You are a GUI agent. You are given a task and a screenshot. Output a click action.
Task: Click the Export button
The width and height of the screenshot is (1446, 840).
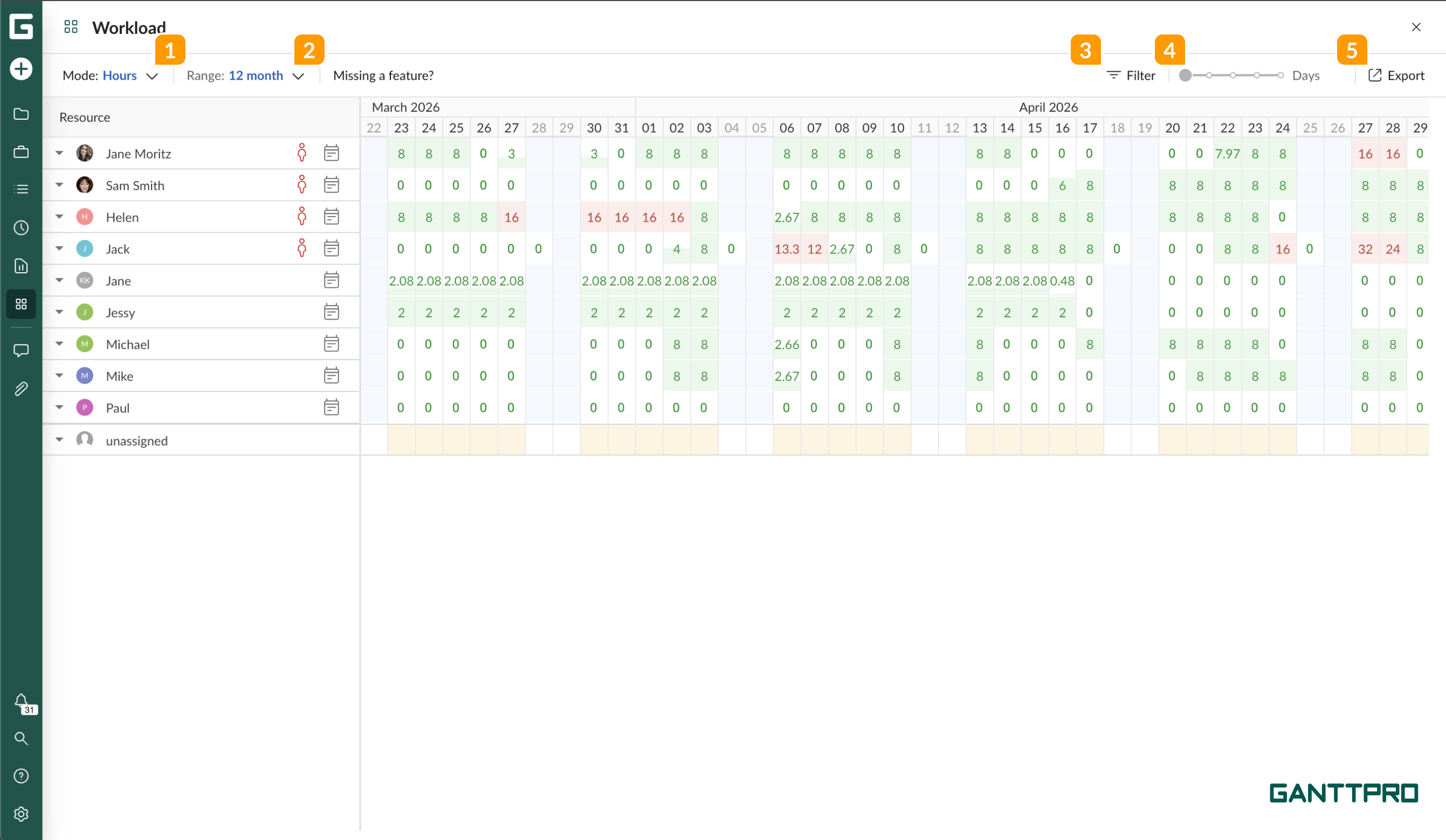1396,75
